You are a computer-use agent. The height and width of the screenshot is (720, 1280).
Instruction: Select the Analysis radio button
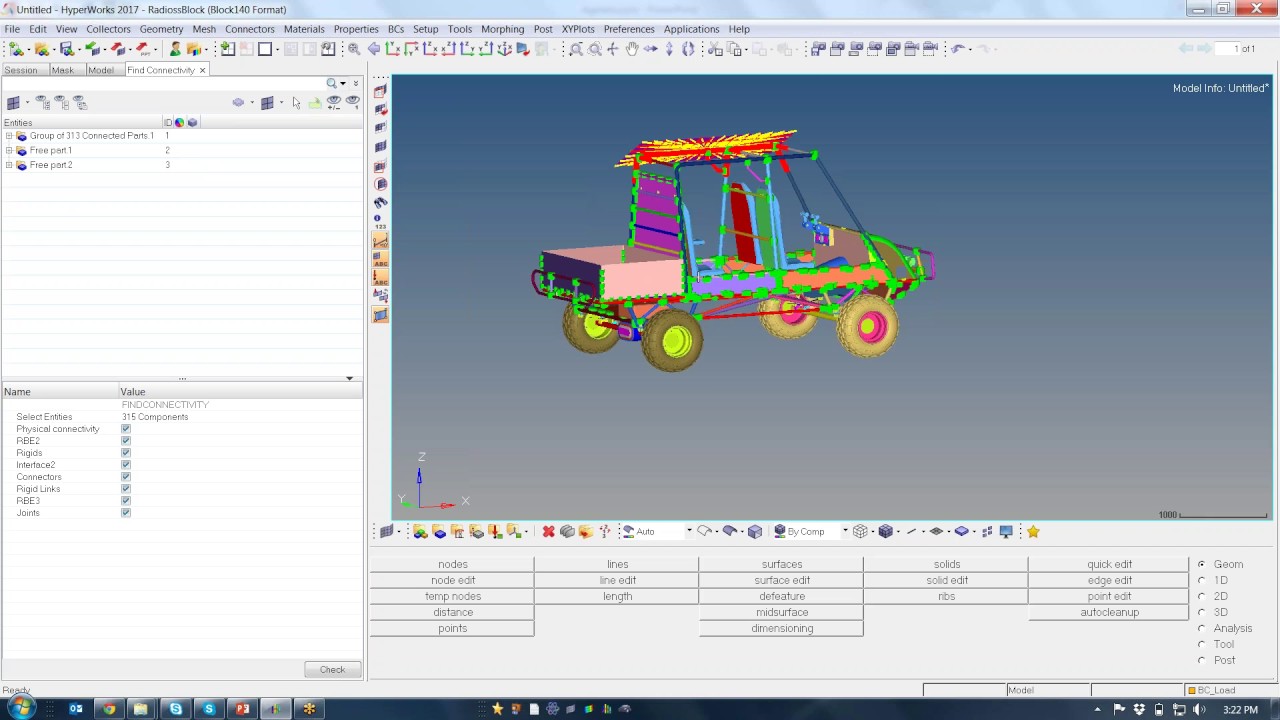pos(1202,628)
